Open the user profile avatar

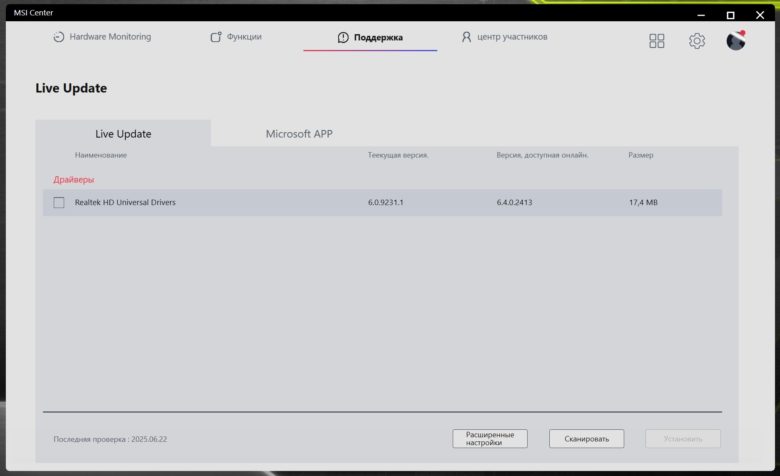tap(736, 40)
